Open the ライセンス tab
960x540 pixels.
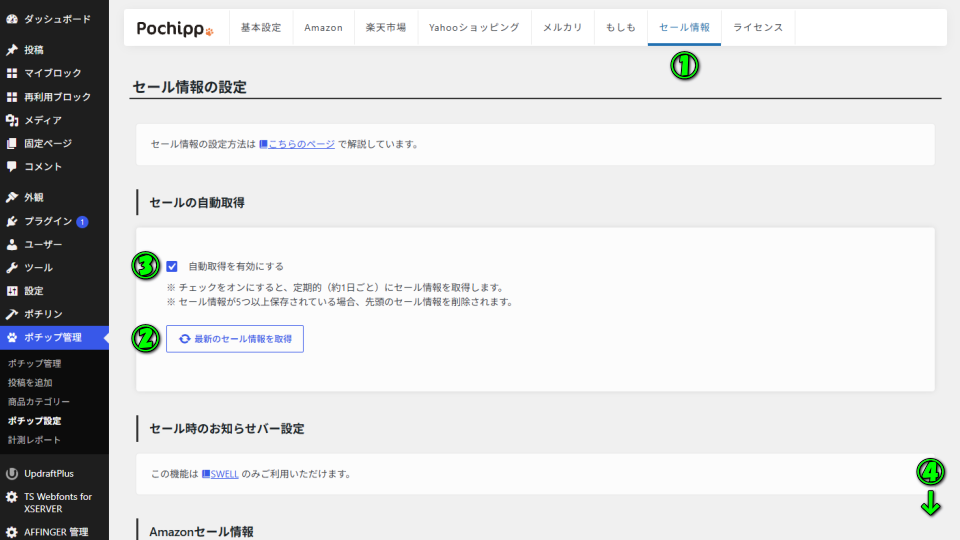[x=758, y=28]
